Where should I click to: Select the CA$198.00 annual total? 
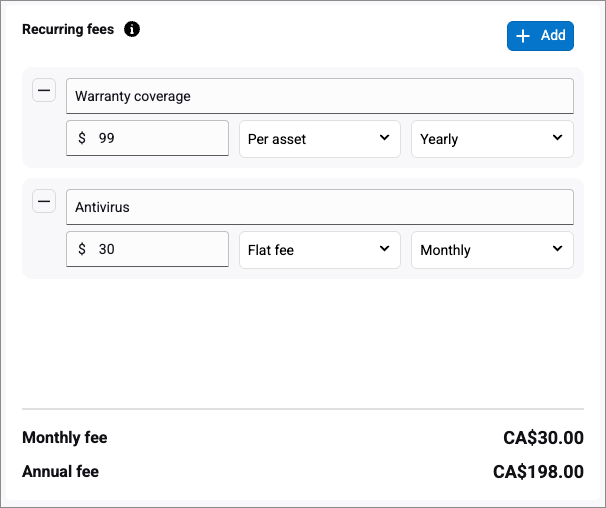538,471
